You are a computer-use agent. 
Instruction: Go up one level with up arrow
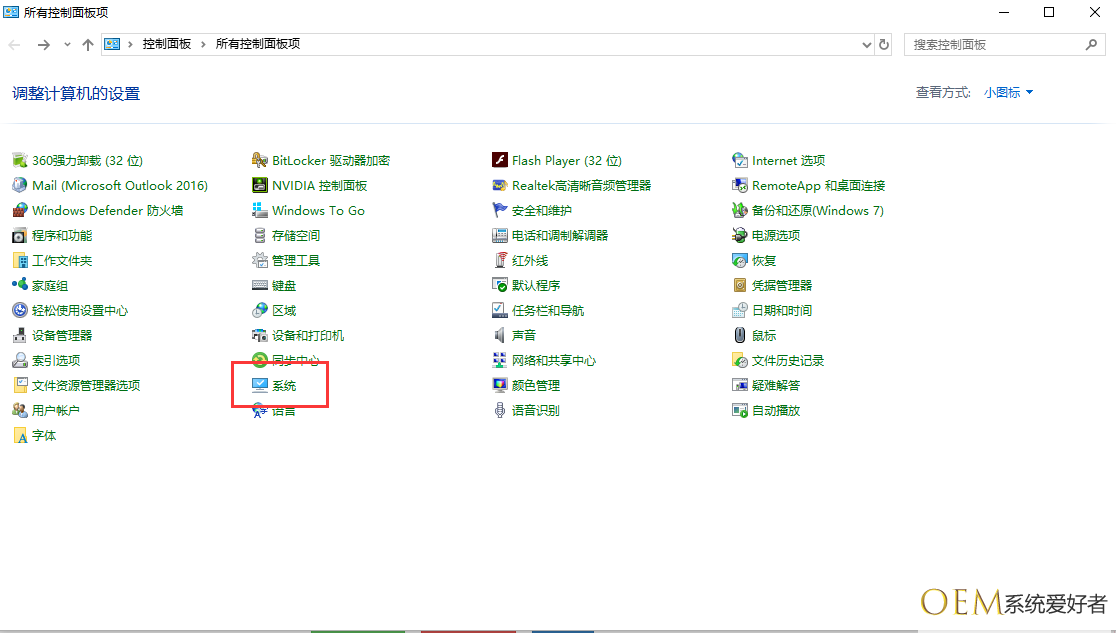(88, 44)
